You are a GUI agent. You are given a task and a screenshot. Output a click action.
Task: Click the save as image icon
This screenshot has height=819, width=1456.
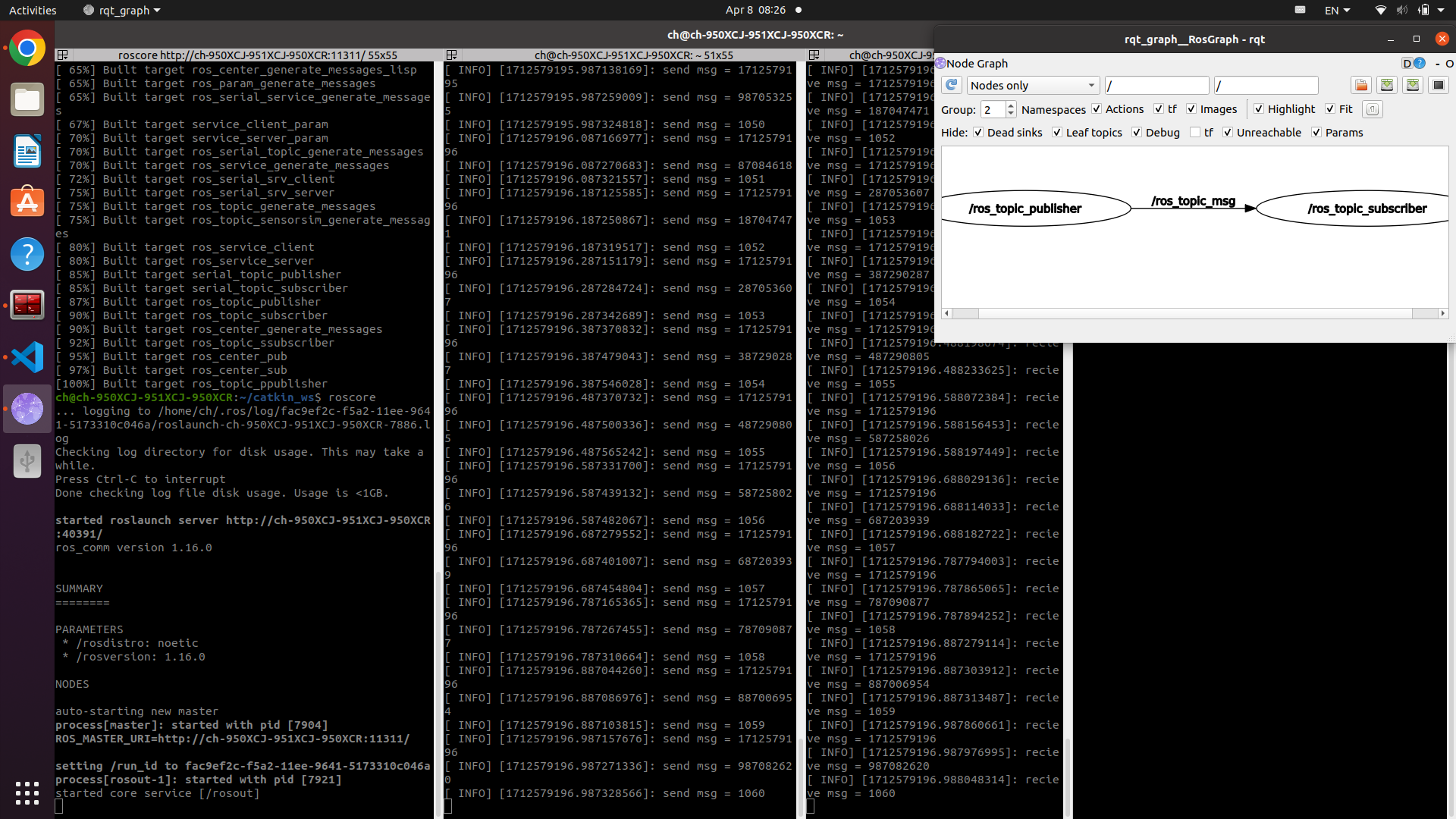(x=1439, y=85)
